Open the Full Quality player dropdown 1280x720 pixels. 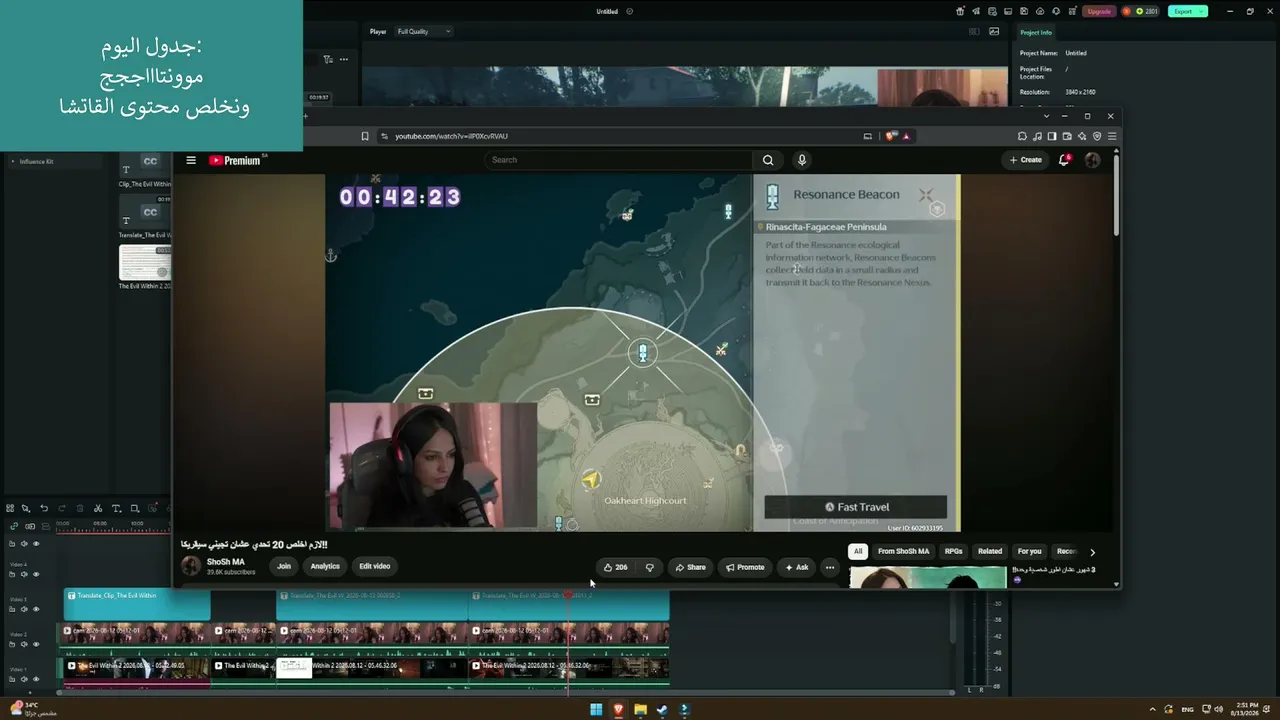click(424, 31)
